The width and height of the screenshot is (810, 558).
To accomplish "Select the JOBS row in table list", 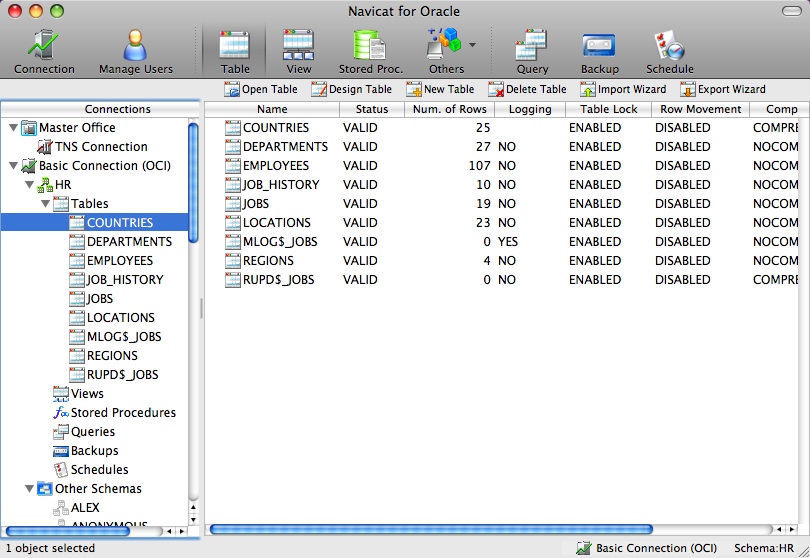I will (x=501, y=204).
